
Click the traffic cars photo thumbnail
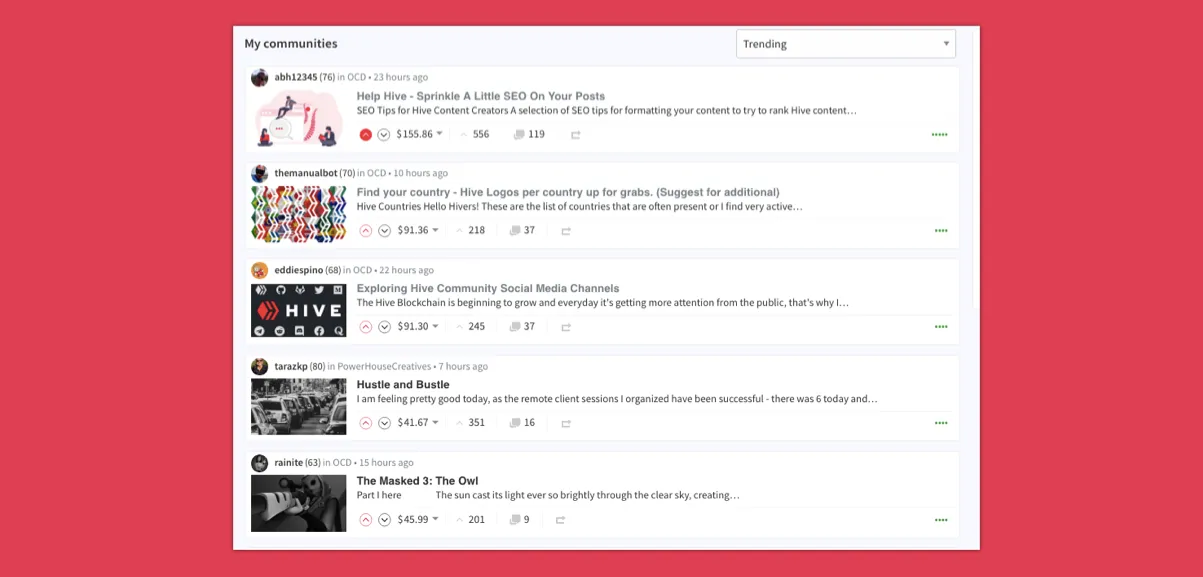click(x=298, y=406)
